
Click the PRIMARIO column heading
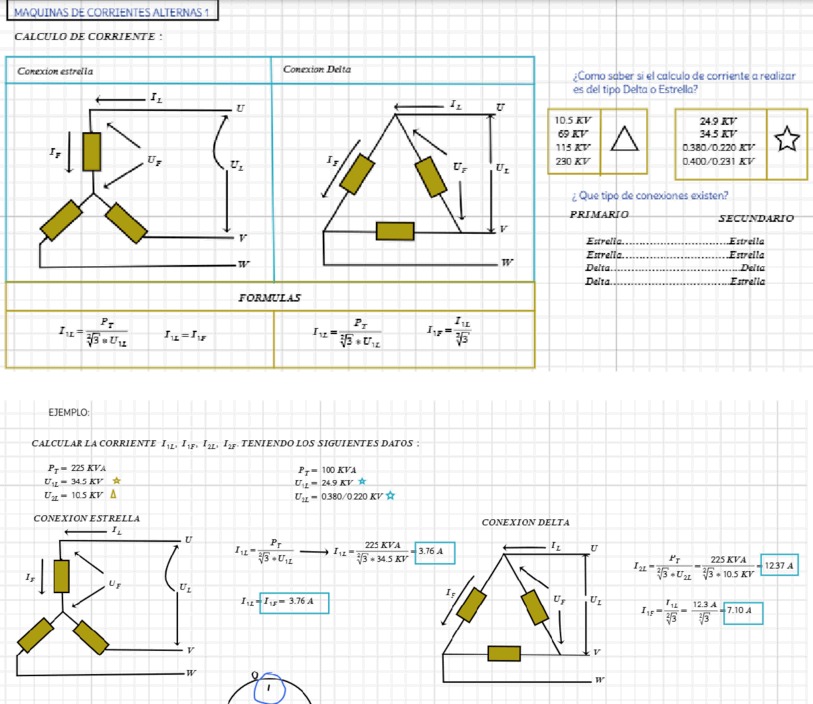tap(599, 214)
